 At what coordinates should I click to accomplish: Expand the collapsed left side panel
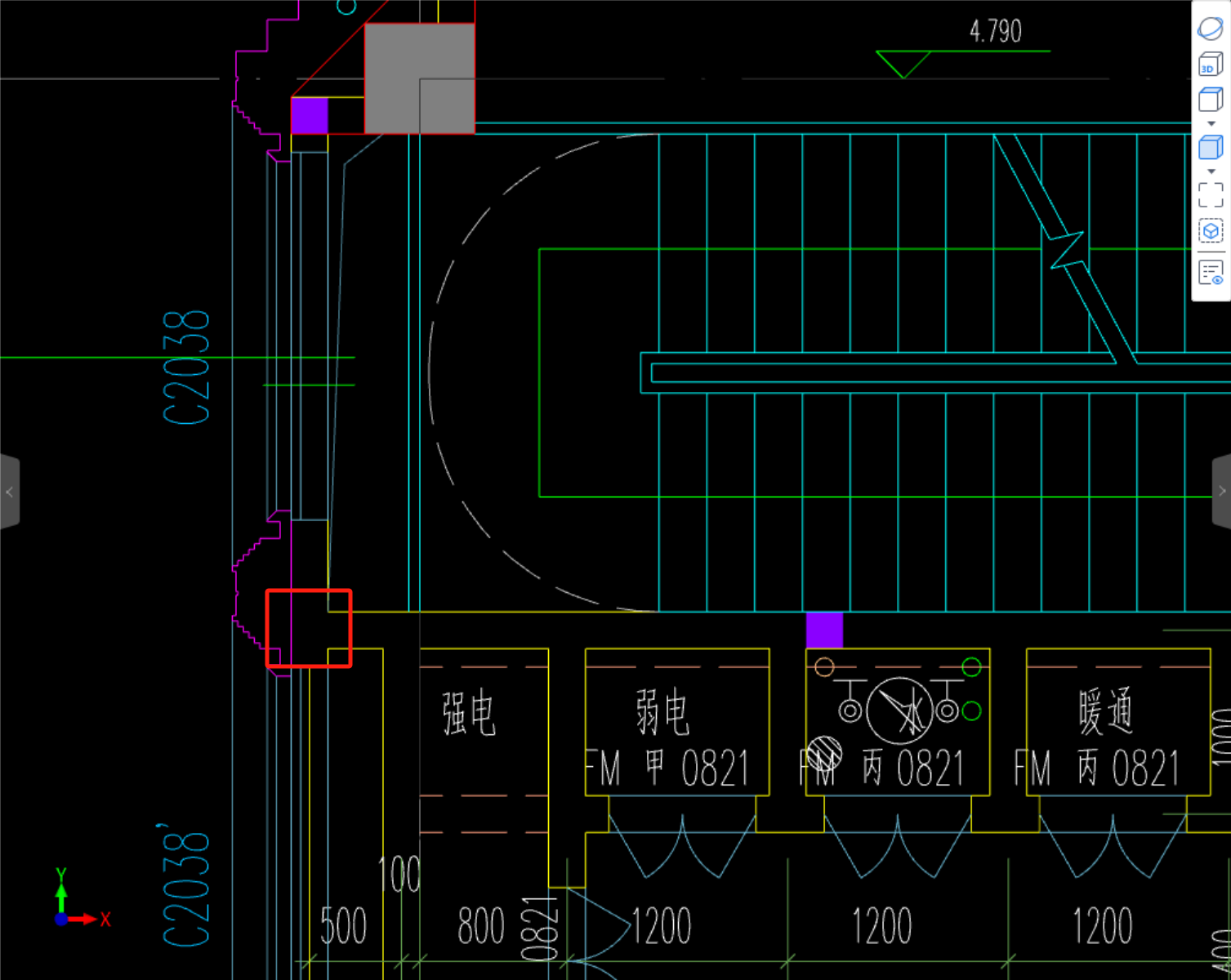tap(9, 492)
